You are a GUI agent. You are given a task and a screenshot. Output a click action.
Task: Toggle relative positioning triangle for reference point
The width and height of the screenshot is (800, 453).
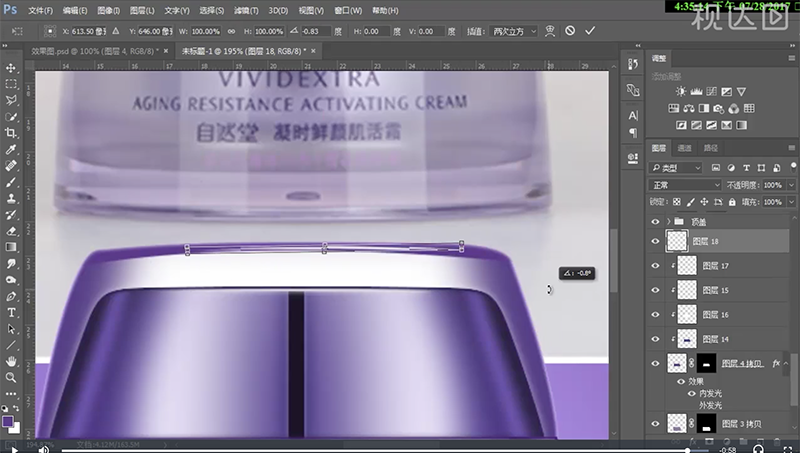pyautogui.click(x=116, y=31)
